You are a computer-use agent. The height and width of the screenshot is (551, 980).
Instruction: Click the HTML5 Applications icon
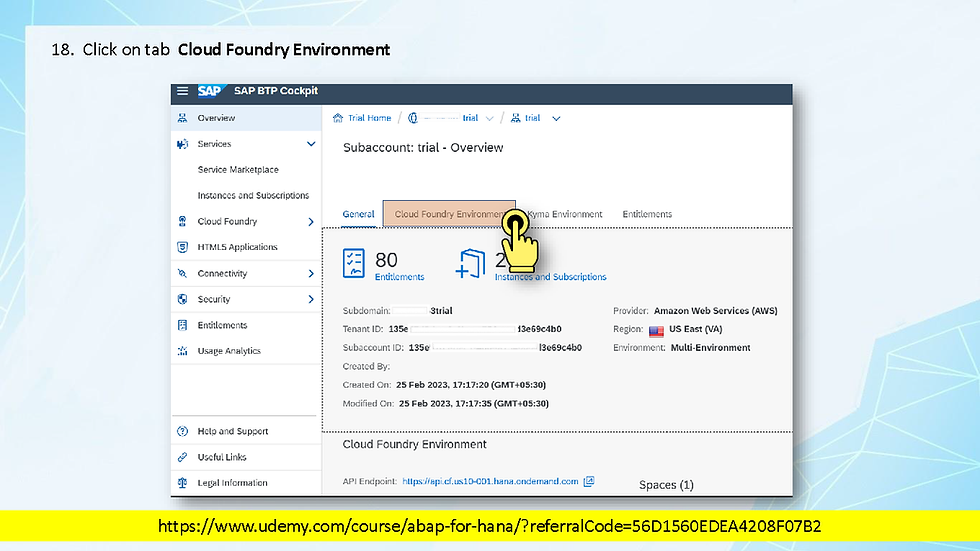tap(182, 247)
